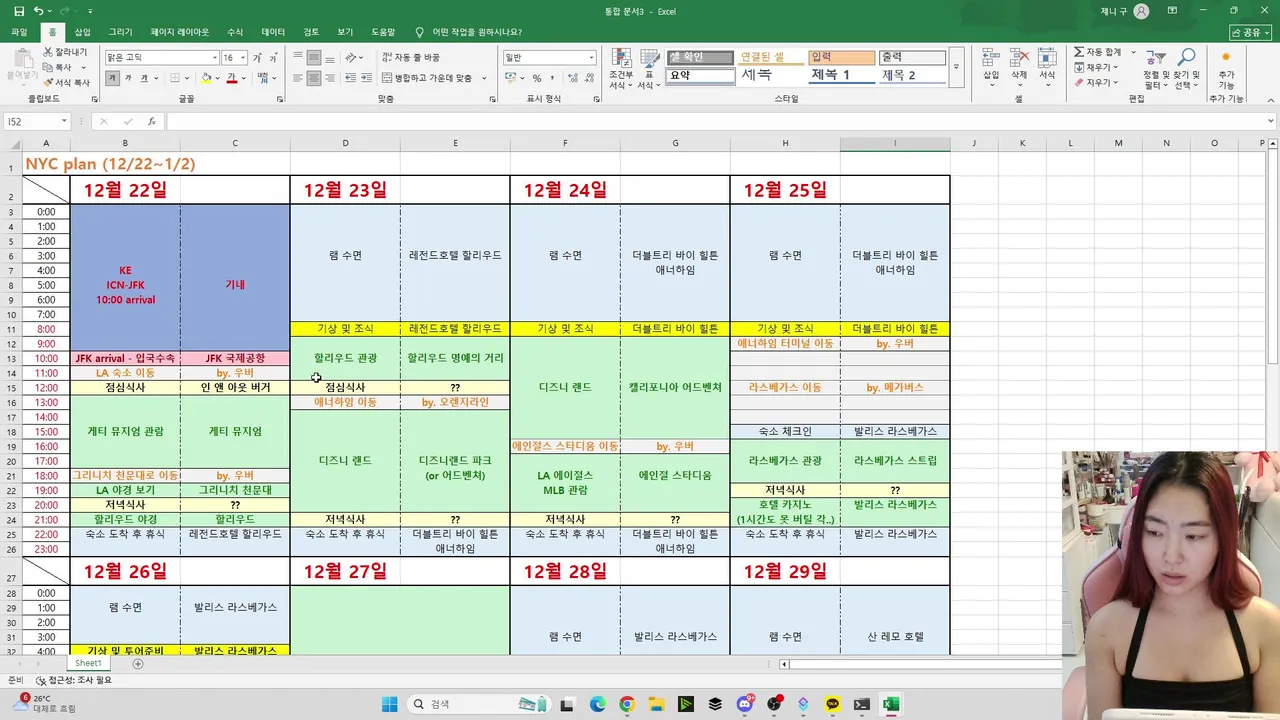Open font color dropdown arrow
Viewport: 1280px width, 720px height.
coord(243,78)
